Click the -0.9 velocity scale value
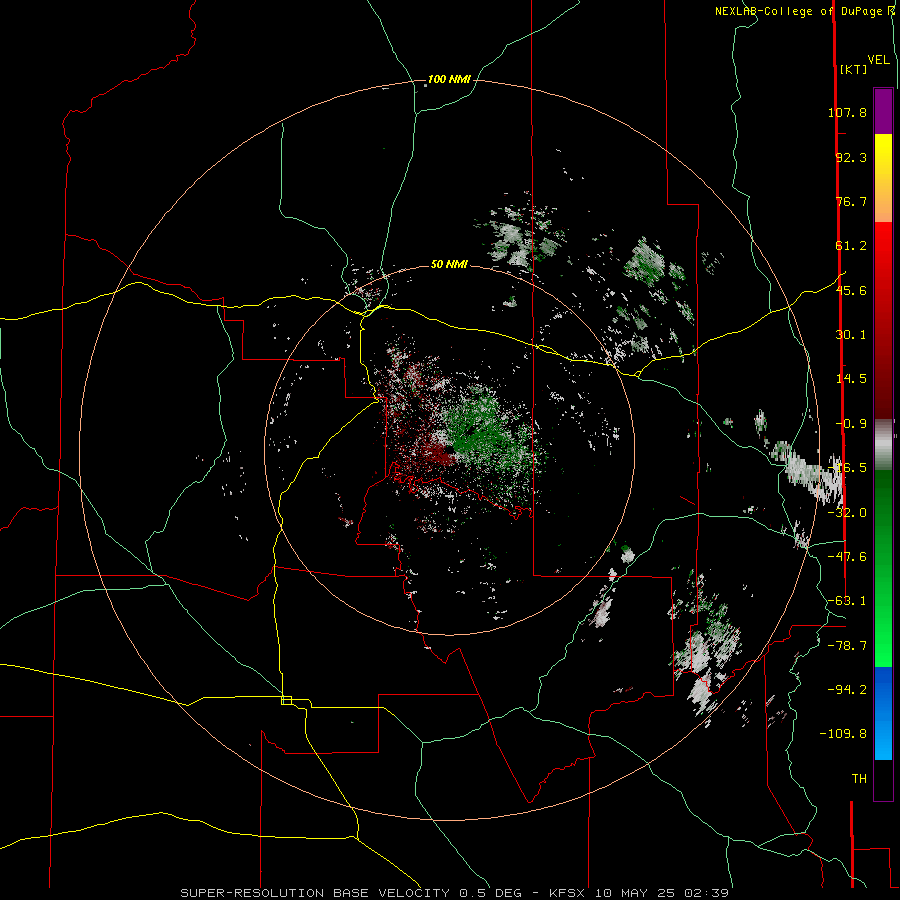 851,424
